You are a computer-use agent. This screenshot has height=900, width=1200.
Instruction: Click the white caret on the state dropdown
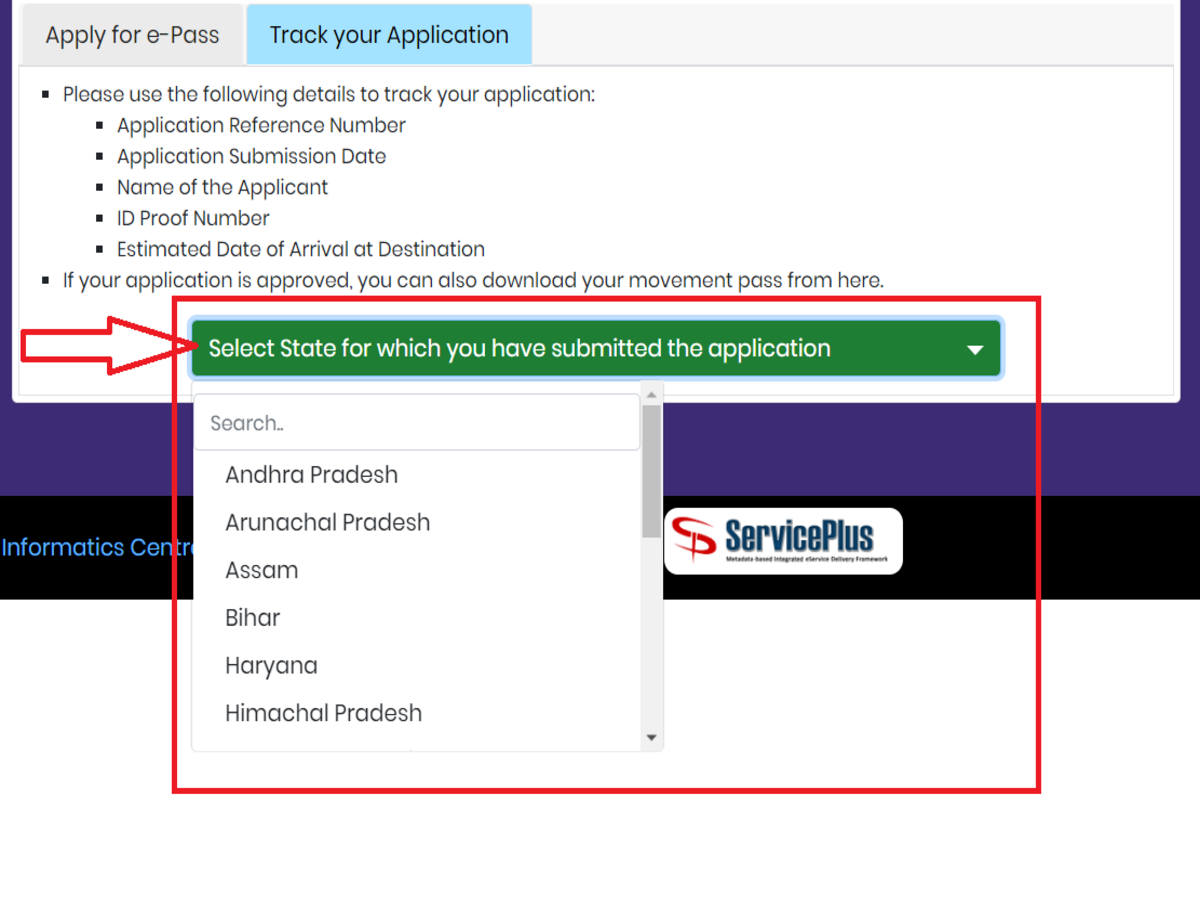point(975,350)
